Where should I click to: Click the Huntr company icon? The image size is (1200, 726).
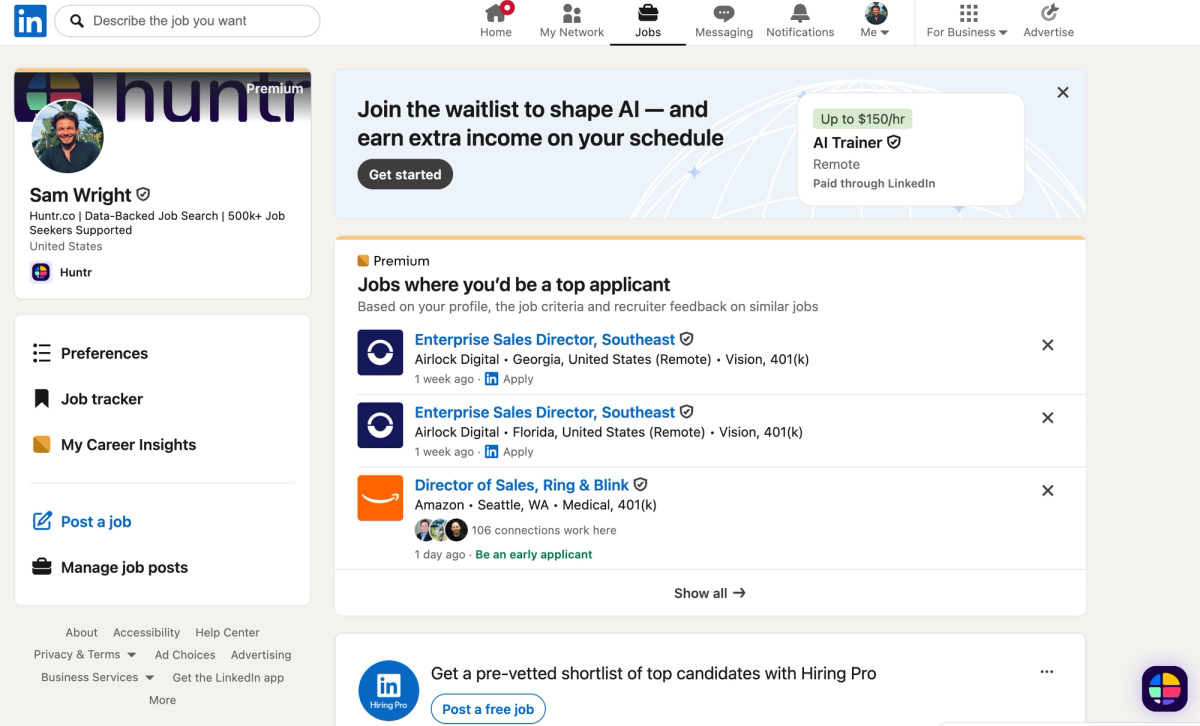coord(41,272)
